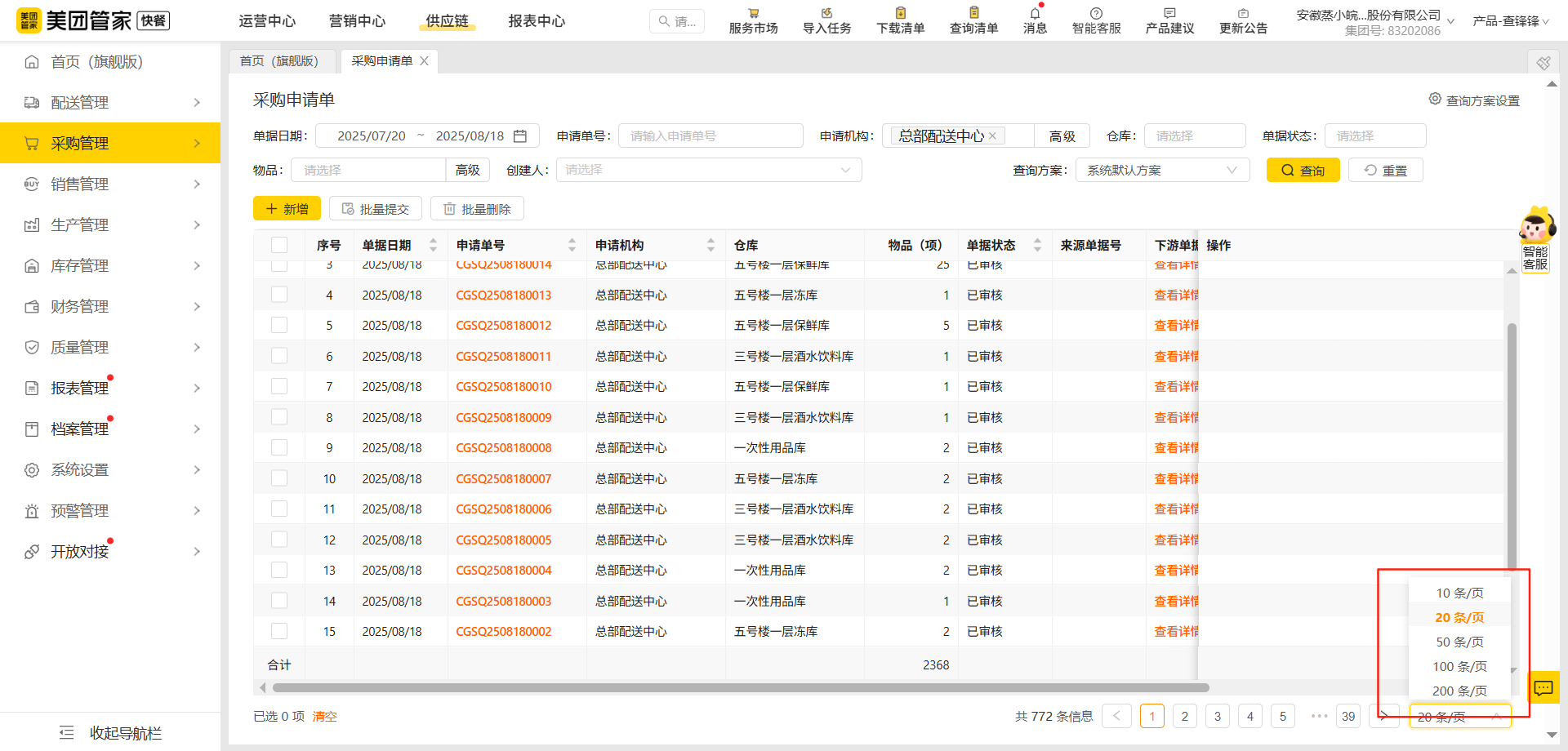Image resolution: width=1568 pixels, height=751 pixels.
Task: Click the 导入任务 import tasks icon
Action: coord(826,20)
